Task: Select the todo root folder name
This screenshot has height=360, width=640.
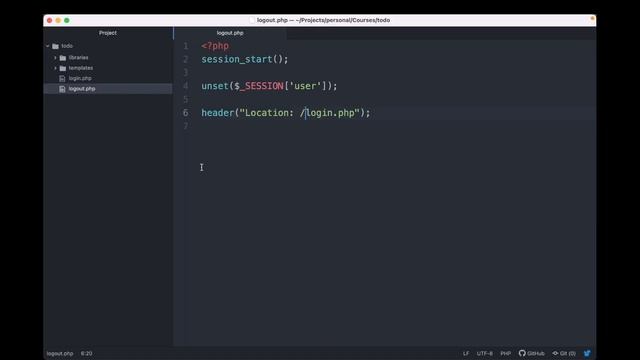Action: point(67,46)
